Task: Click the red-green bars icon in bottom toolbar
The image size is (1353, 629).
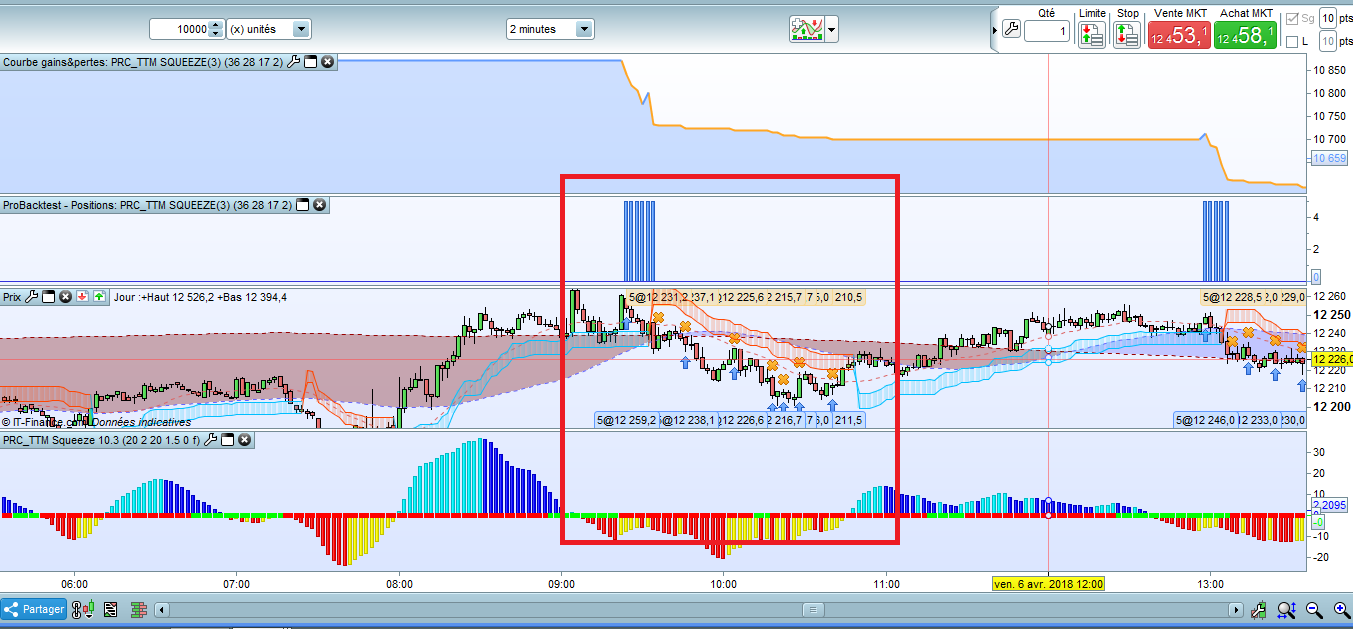Action: click(x=139, y=609)
